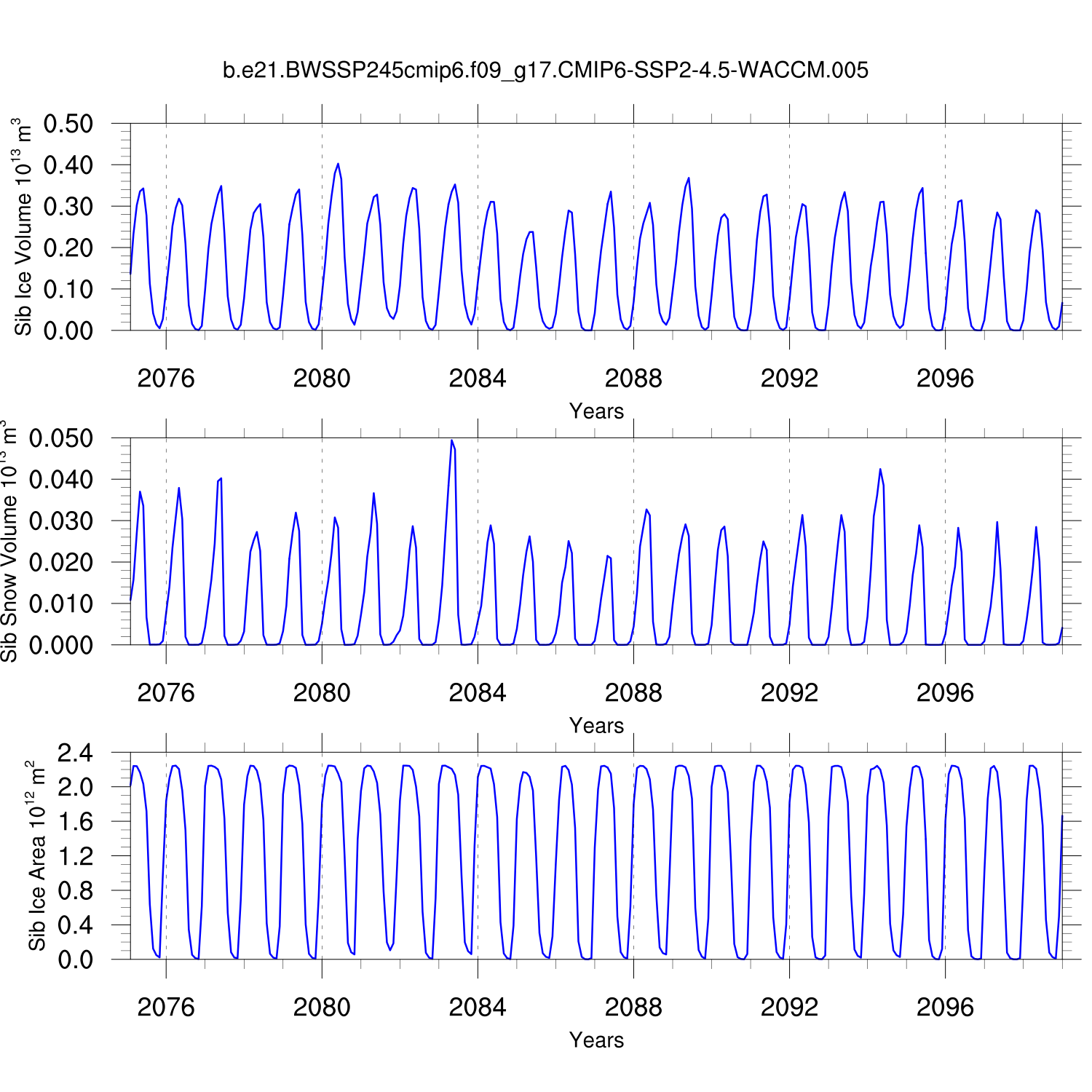Select the "Sib Ice Volume" y-axis label
The height and width of the screenshot is (1092, 1092).
pos(23,227)
